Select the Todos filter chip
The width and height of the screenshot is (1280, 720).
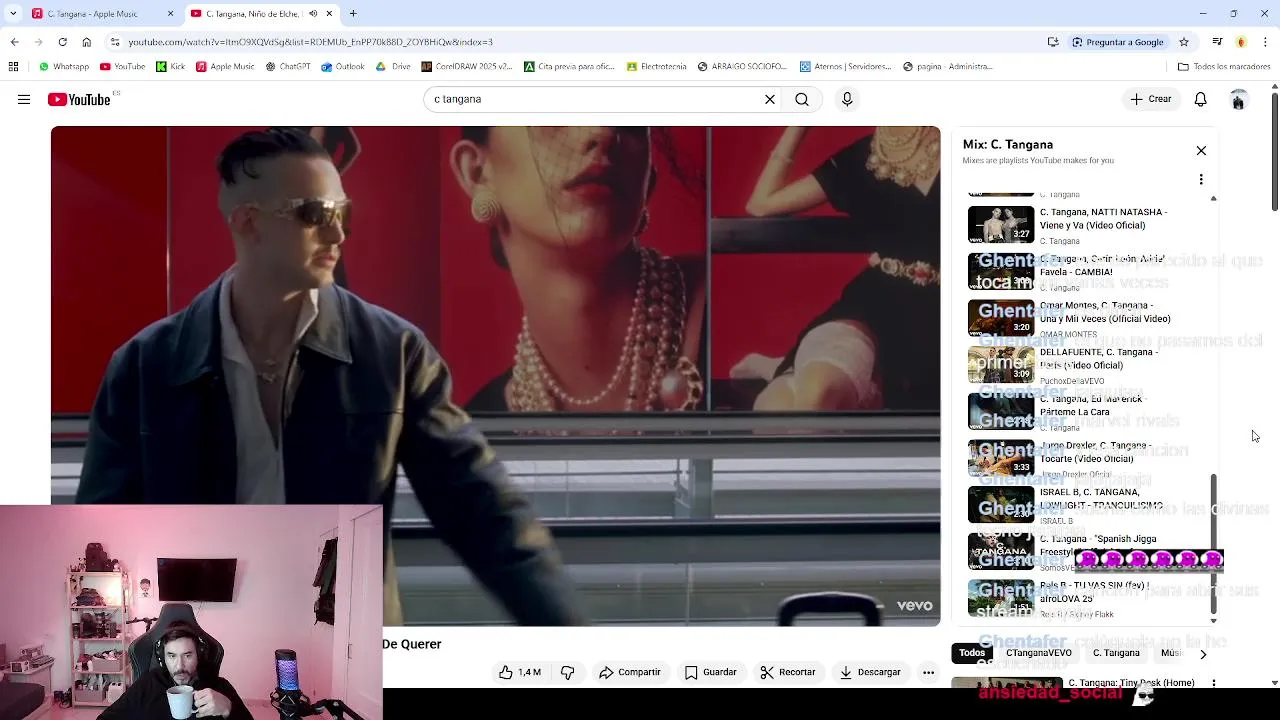(972, 653)
